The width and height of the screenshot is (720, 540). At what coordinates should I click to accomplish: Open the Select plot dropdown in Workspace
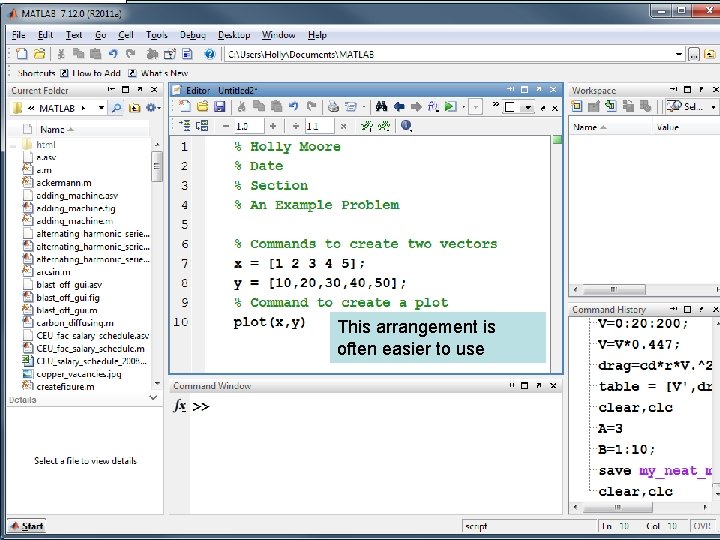[713, 107]
